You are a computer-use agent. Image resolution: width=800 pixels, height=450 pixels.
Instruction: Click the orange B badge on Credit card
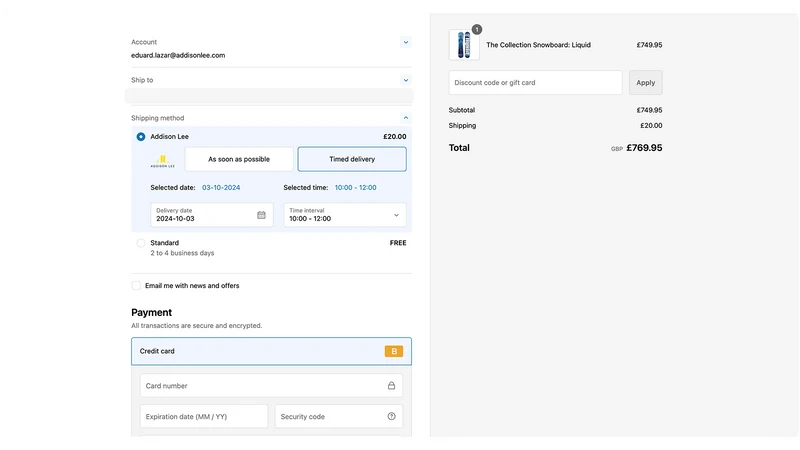[x=394, y=351]
